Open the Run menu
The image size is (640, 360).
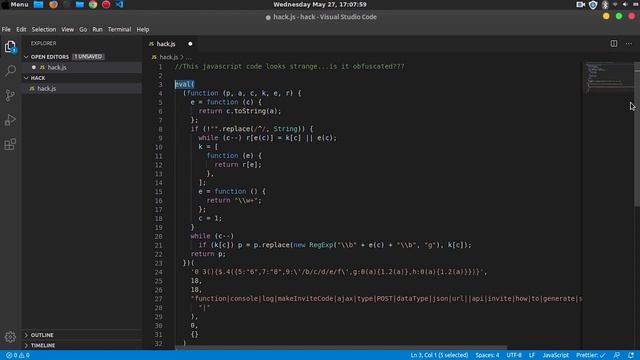97,29
